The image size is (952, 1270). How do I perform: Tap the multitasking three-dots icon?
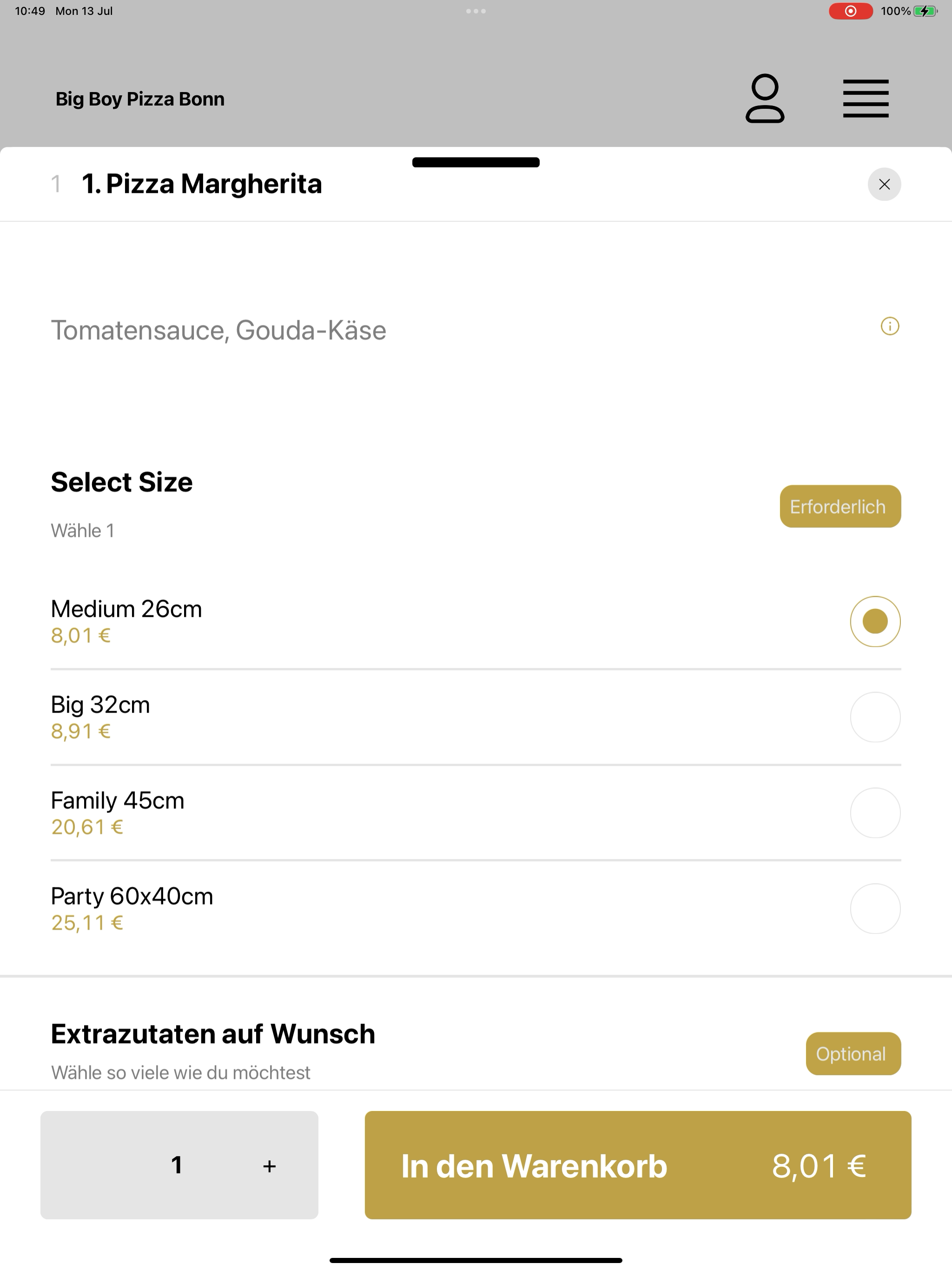click(476, 11)
